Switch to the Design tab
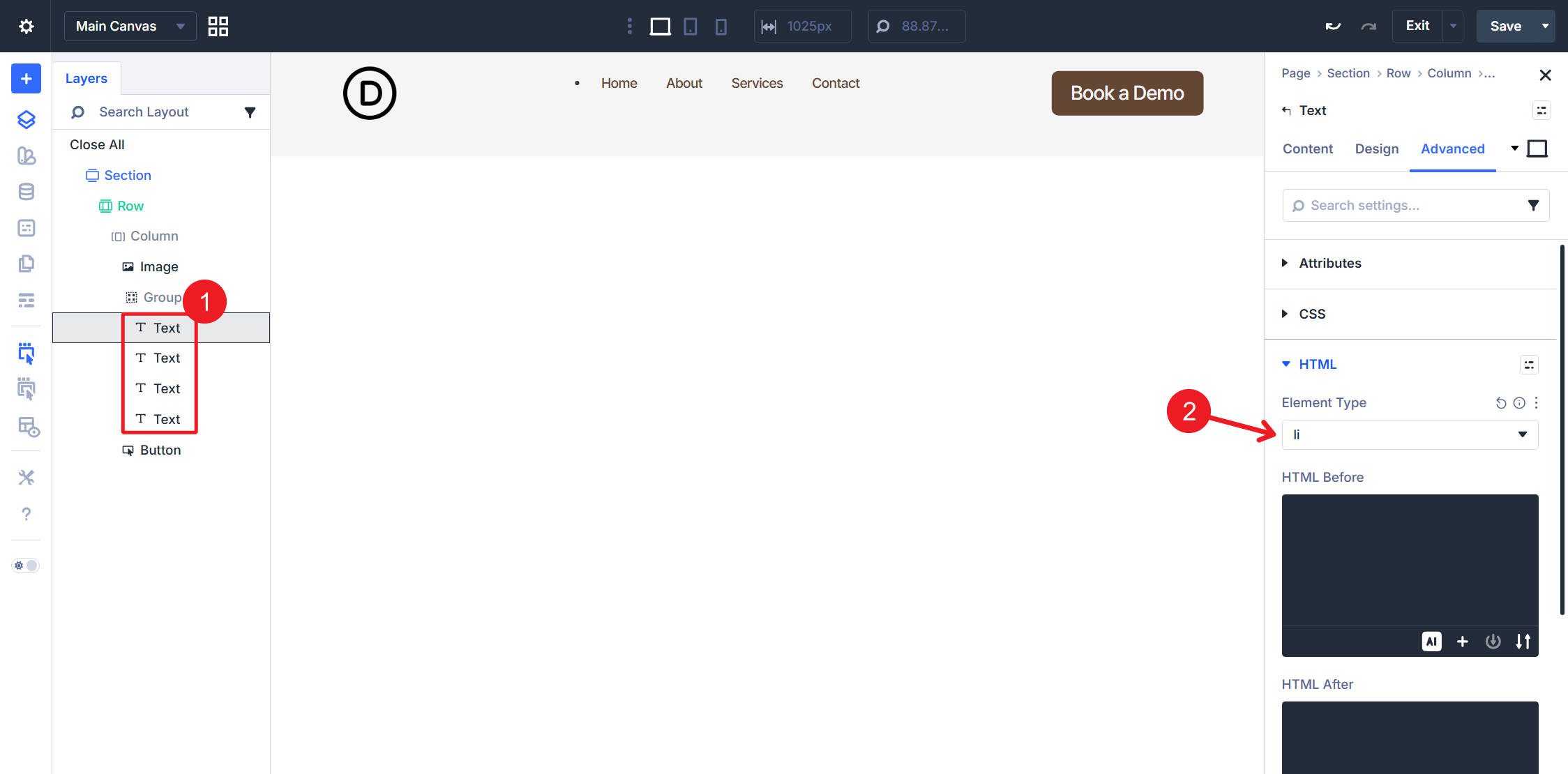 click(x=1376, y=149)
